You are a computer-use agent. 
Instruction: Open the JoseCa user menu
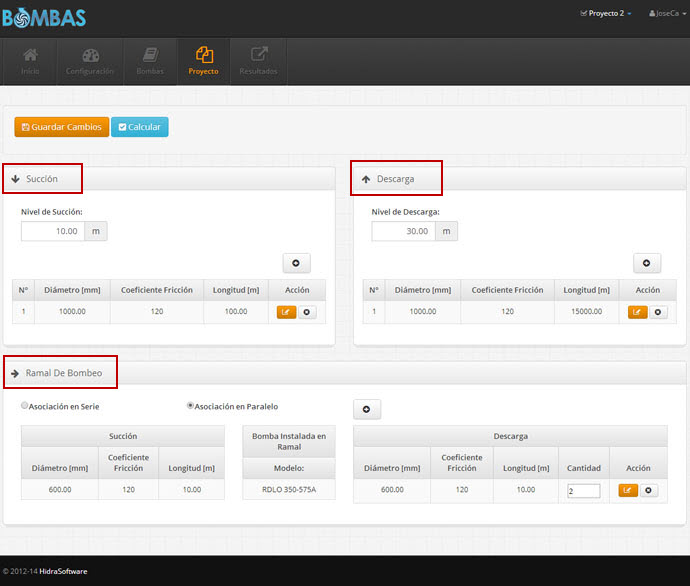[665, 14]
